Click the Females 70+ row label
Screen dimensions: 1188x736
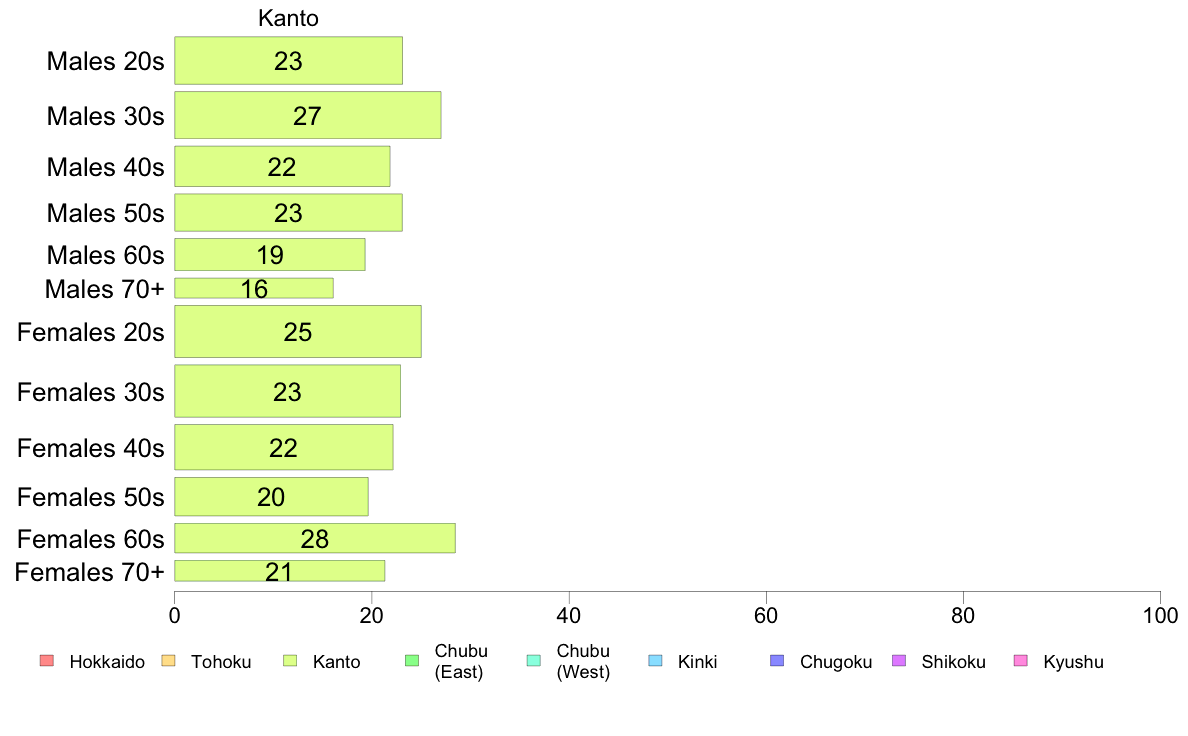pos(89,572)
